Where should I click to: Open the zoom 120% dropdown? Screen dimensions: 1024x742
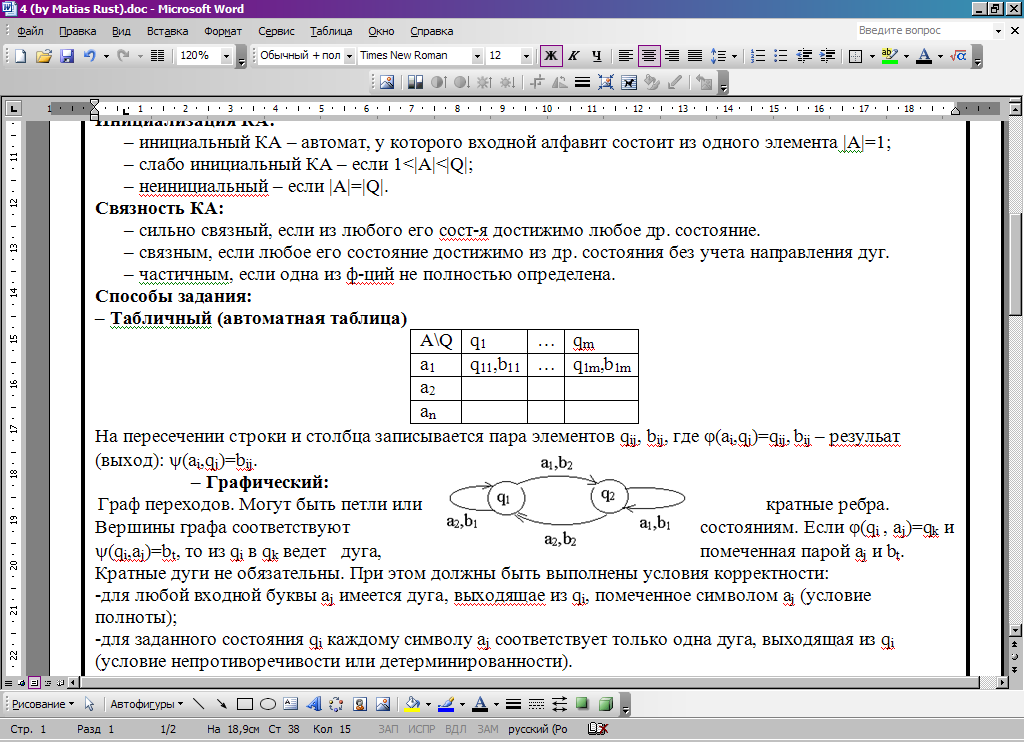[x=226, y=56]
